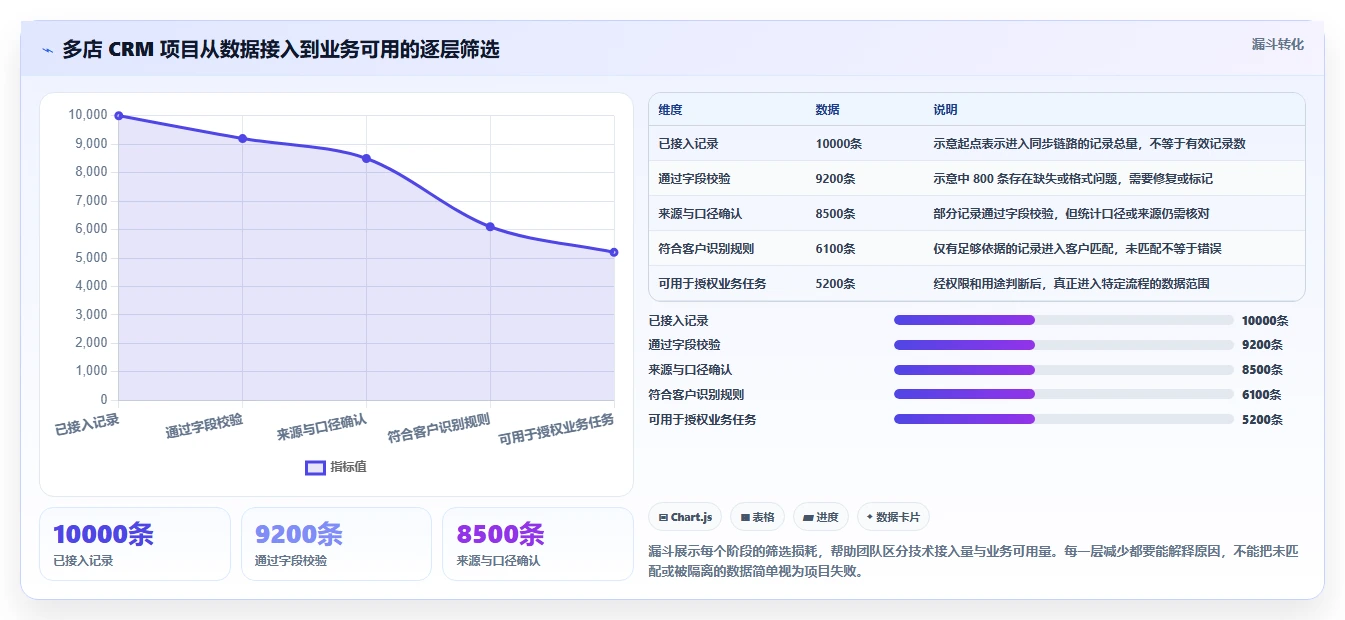The image size is (1345, 620).
Task: Click the footer paragraph about 漏斗展示
Action: [973, 561]
